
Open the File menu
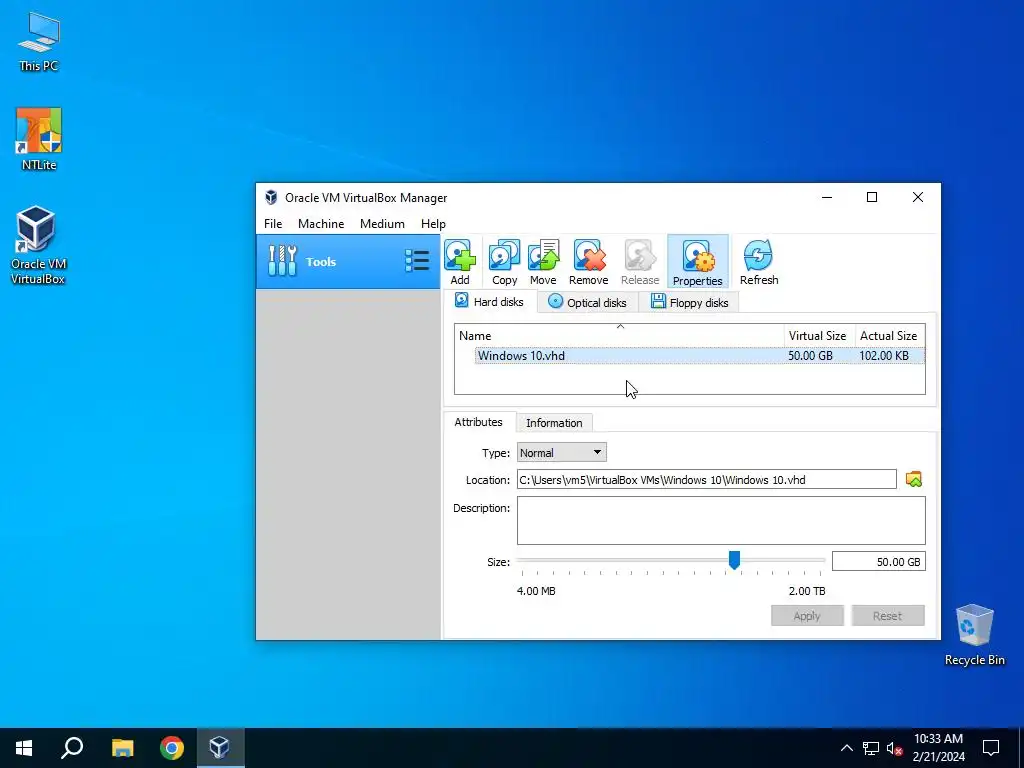tap(273, 223)
